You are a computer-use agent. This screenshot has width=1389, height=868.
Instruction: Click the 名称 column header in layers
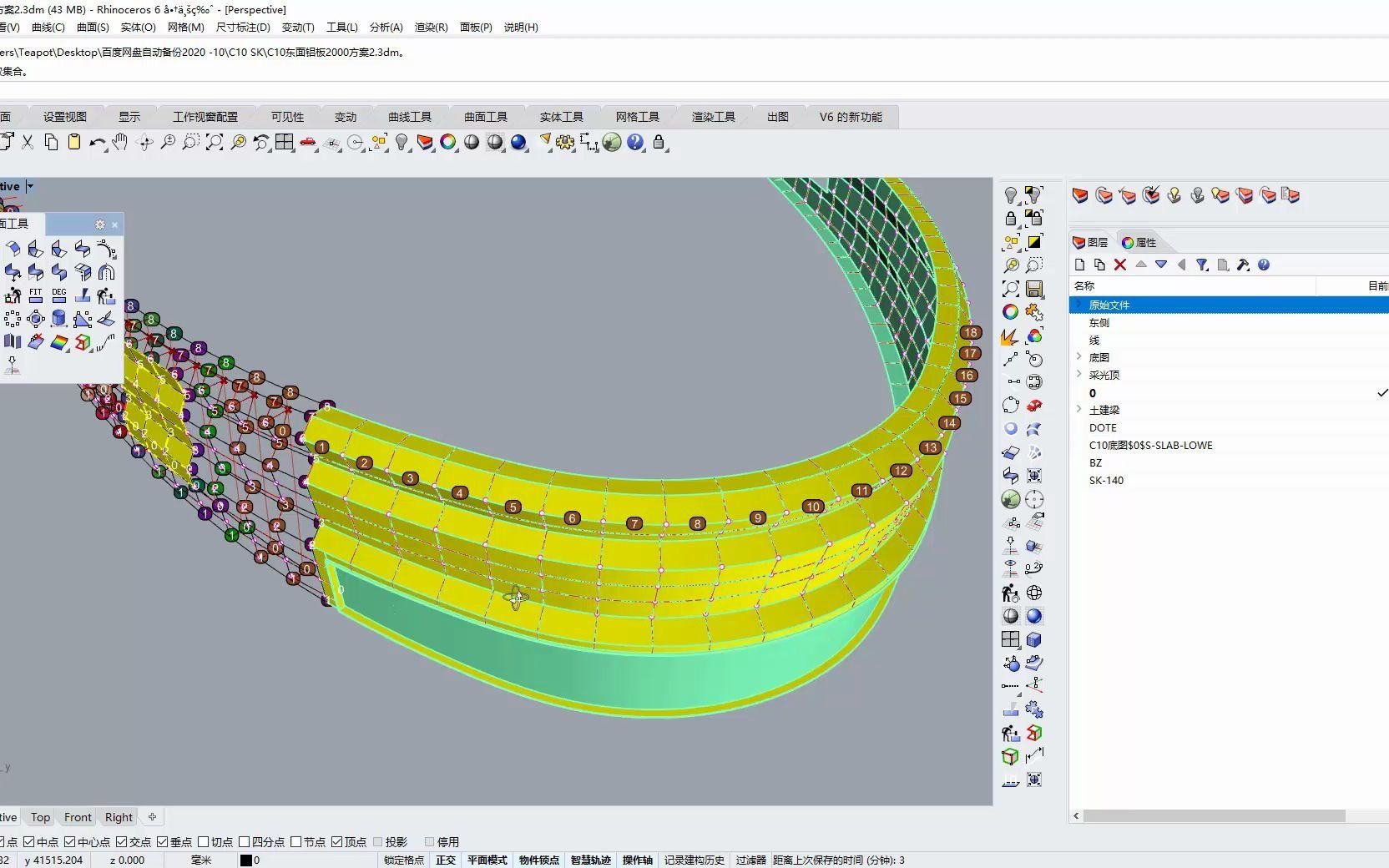(1084, 286)
